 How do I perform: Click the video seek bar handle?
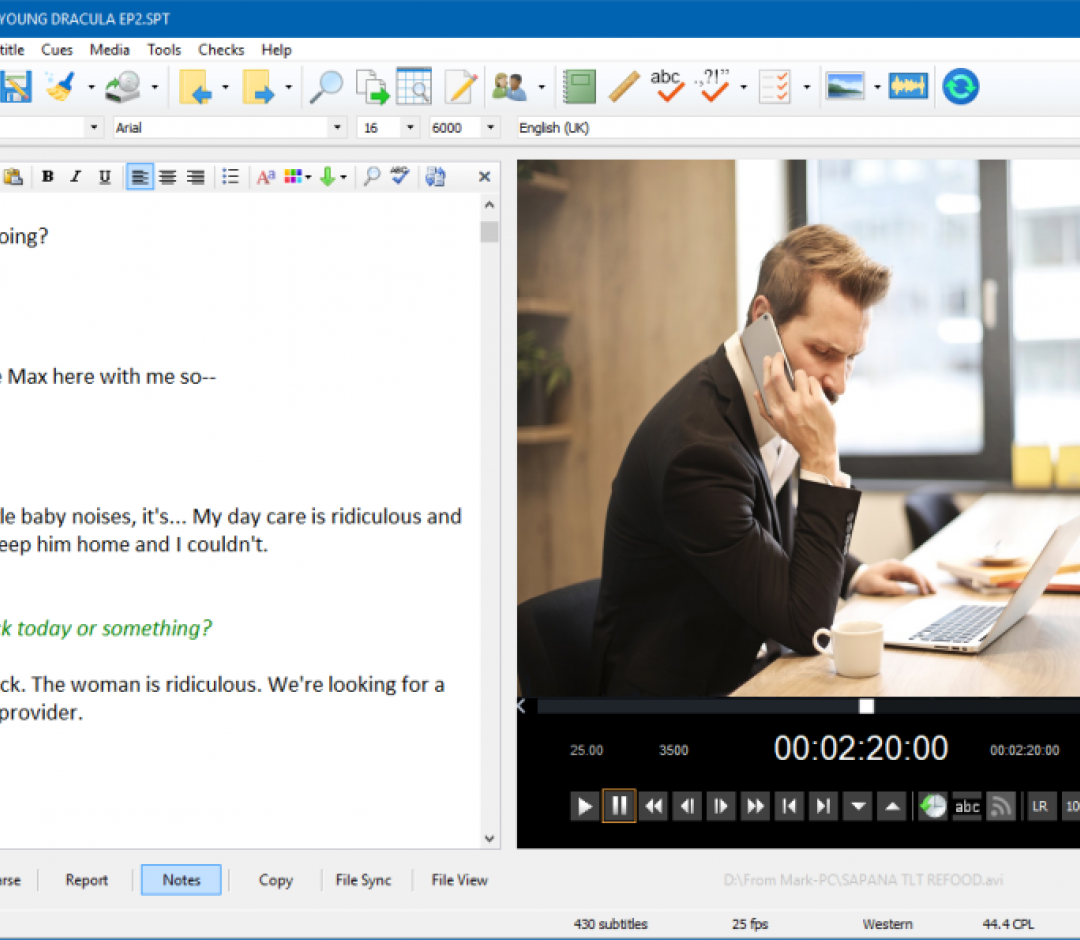(866, 706)
